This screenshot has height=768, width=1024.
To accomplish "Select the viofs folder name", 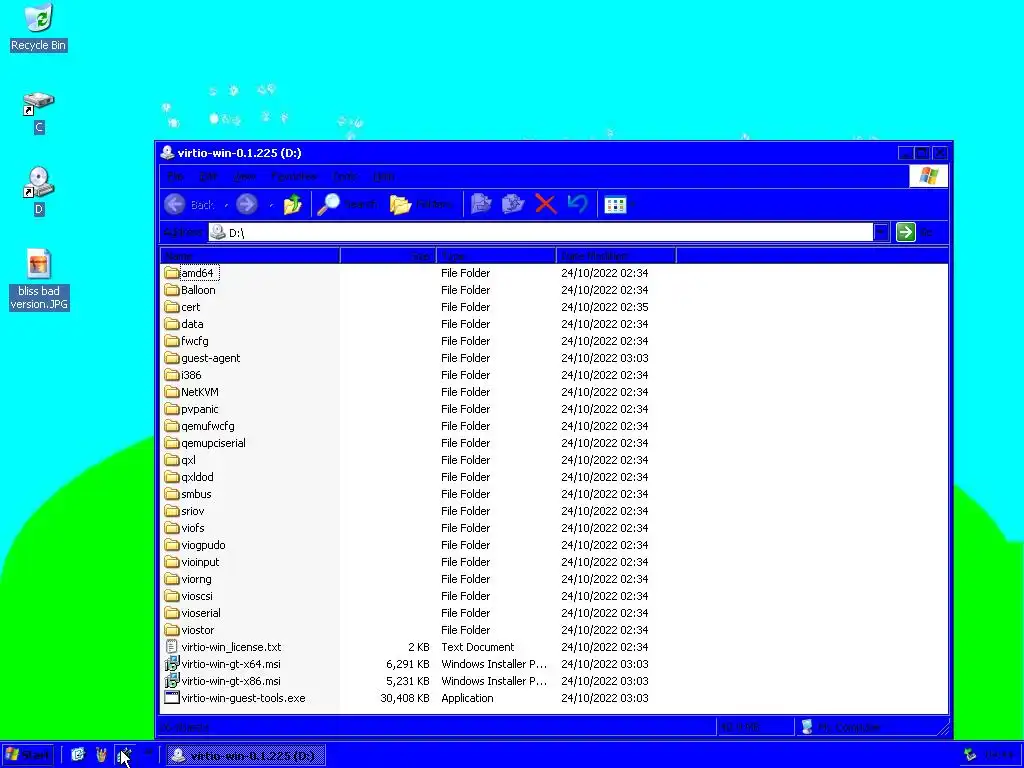I will tap(193, 528).
